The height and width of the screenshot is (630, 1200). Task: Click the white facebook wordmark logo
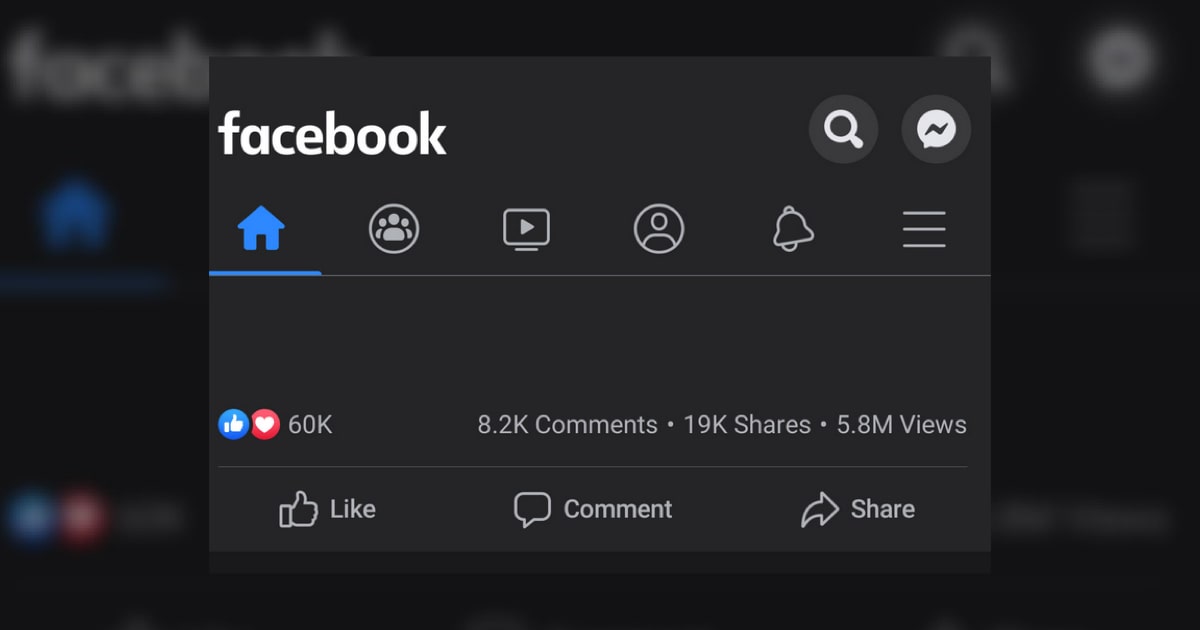click(x=332, y=133)
